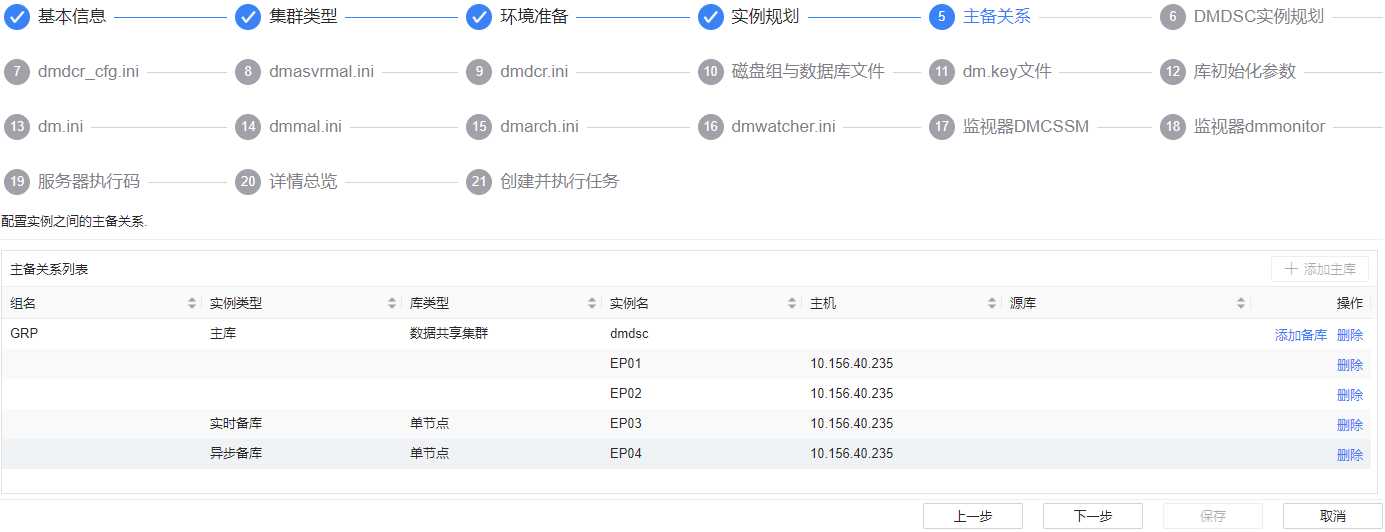Select step 15 circle for dmarch.ini
The width and height of the screenshot is (1385, 532).
click(x=479, y=127)
